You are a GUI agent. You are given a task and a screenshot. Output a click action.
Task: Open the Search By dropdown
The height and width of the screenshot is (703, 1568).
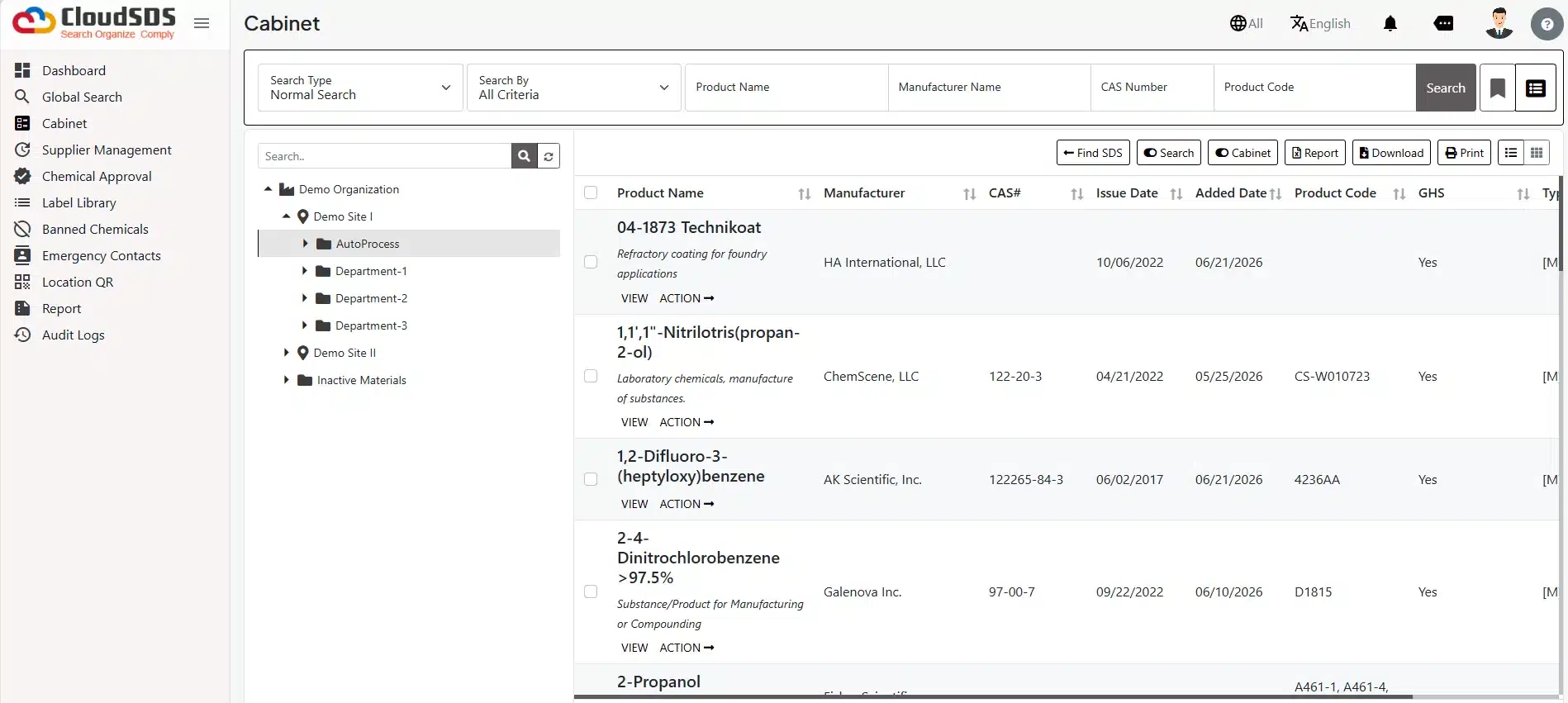[573, 88]
